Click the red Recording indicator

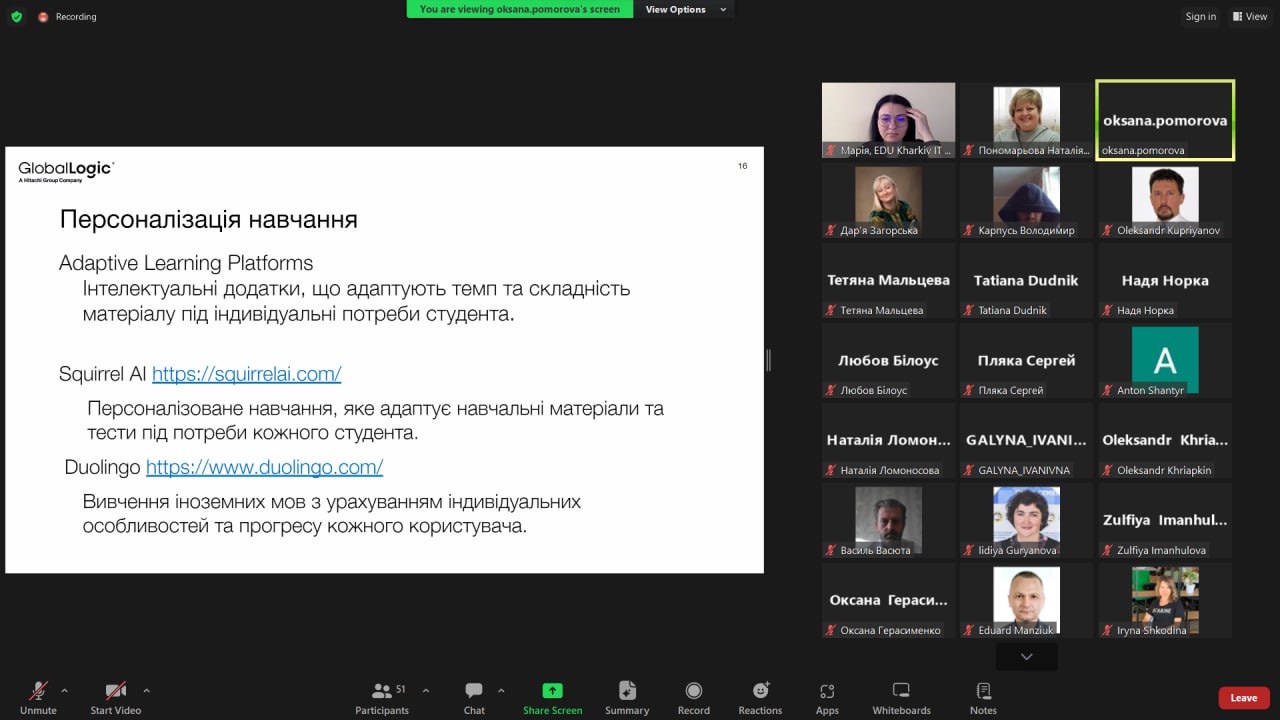[67, 16]
